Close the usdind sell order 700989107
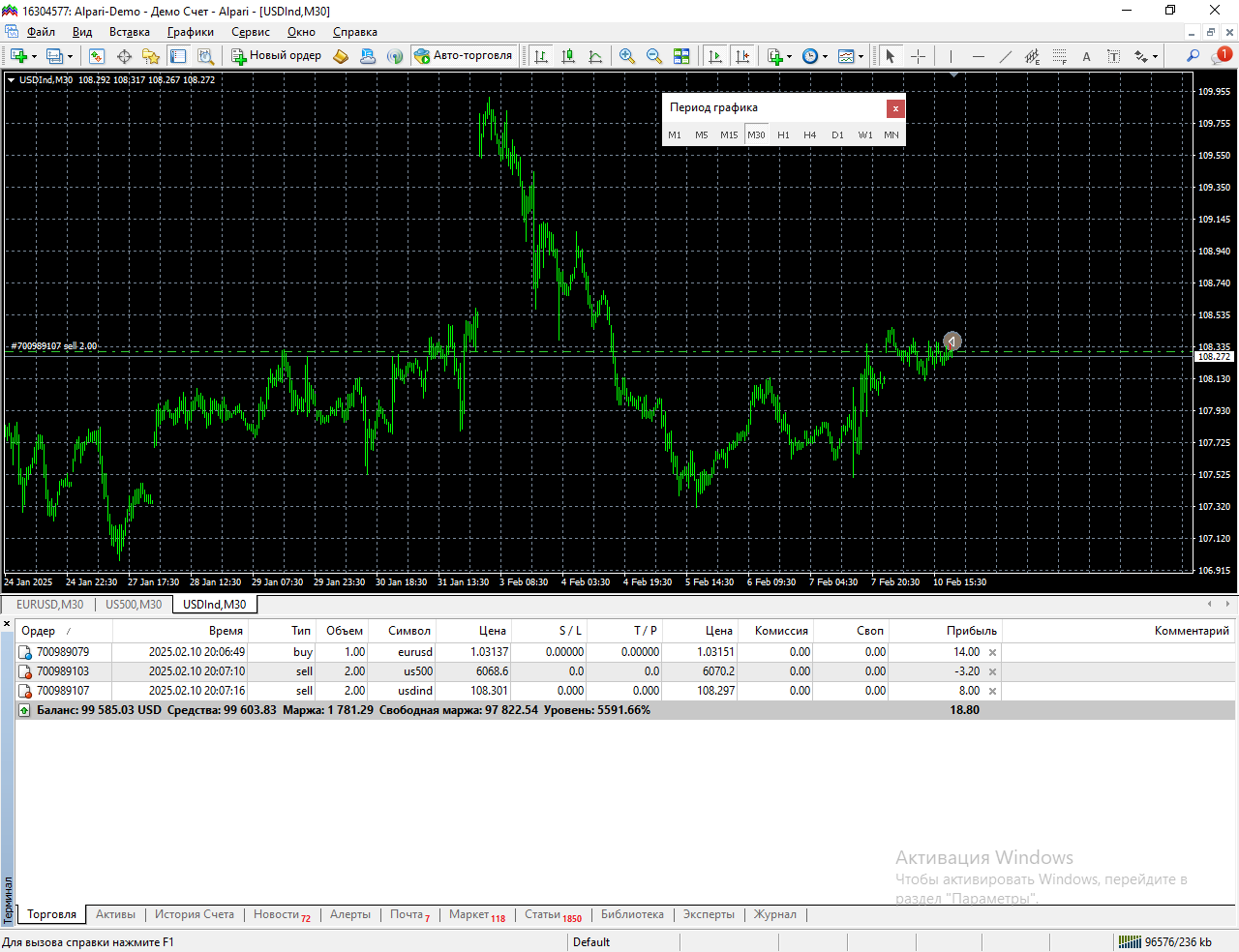1239x952 pixels. [x=992, y=692]
